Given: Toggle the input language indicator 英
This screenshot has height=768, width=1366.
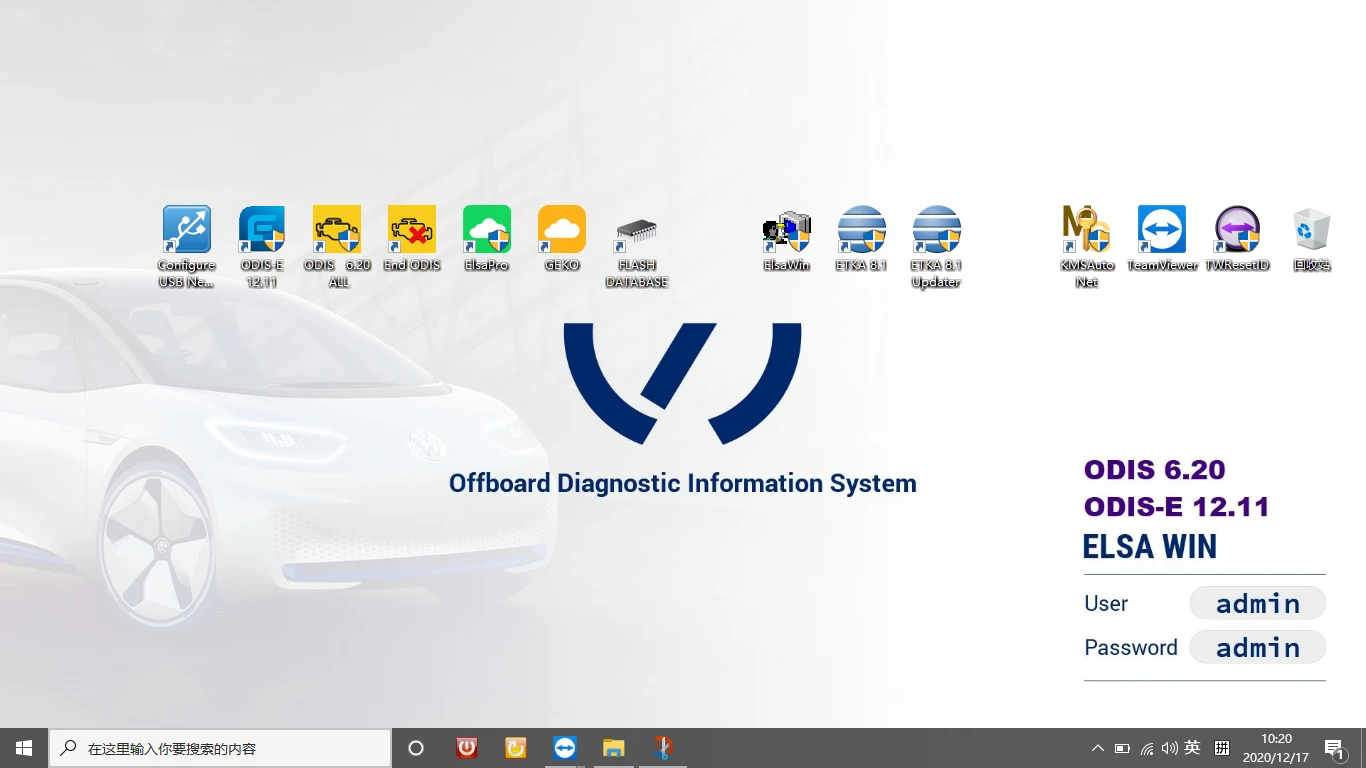Looking at the screenshot, I should tap(1192, 748).
